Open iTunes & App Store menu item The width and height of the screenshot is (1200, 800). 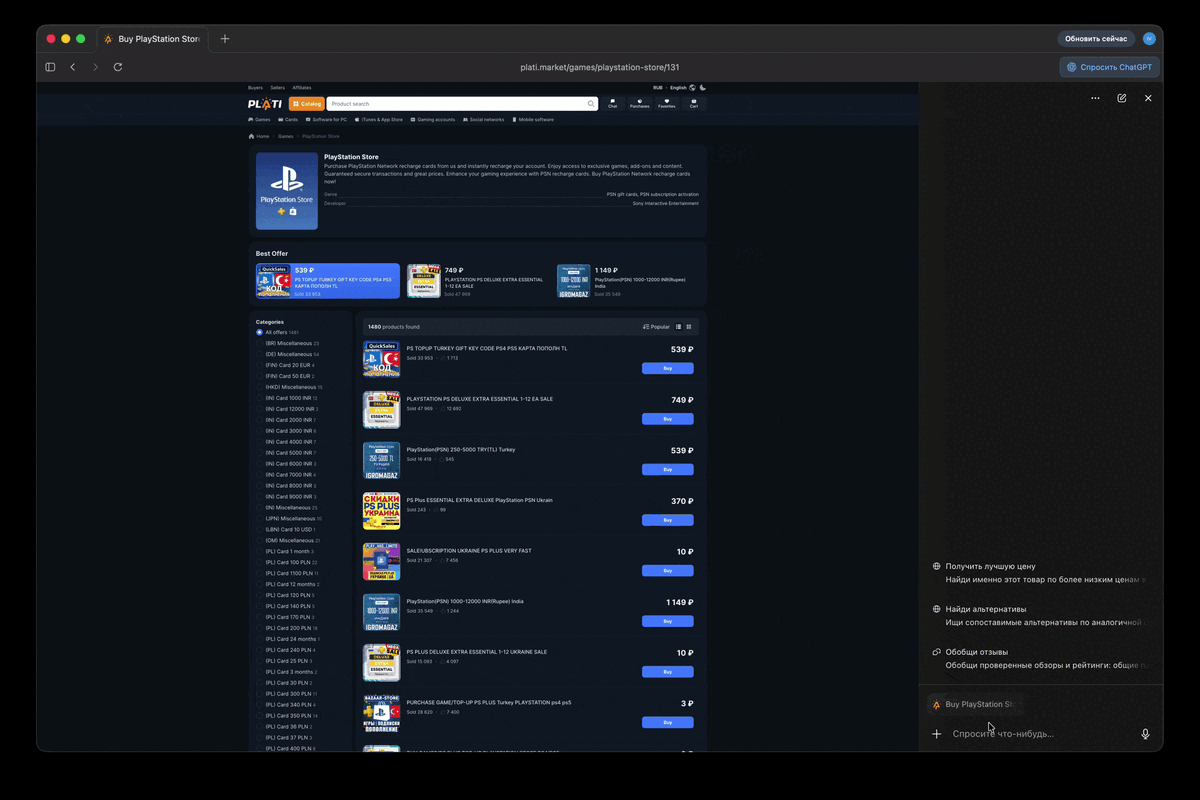coord(378,119)
